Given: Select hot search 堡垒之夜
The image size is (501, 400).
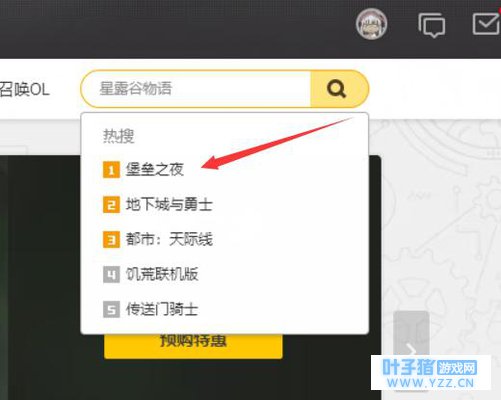Looking at the screenshot, I should pyautogui.click(x=155, y=170).
